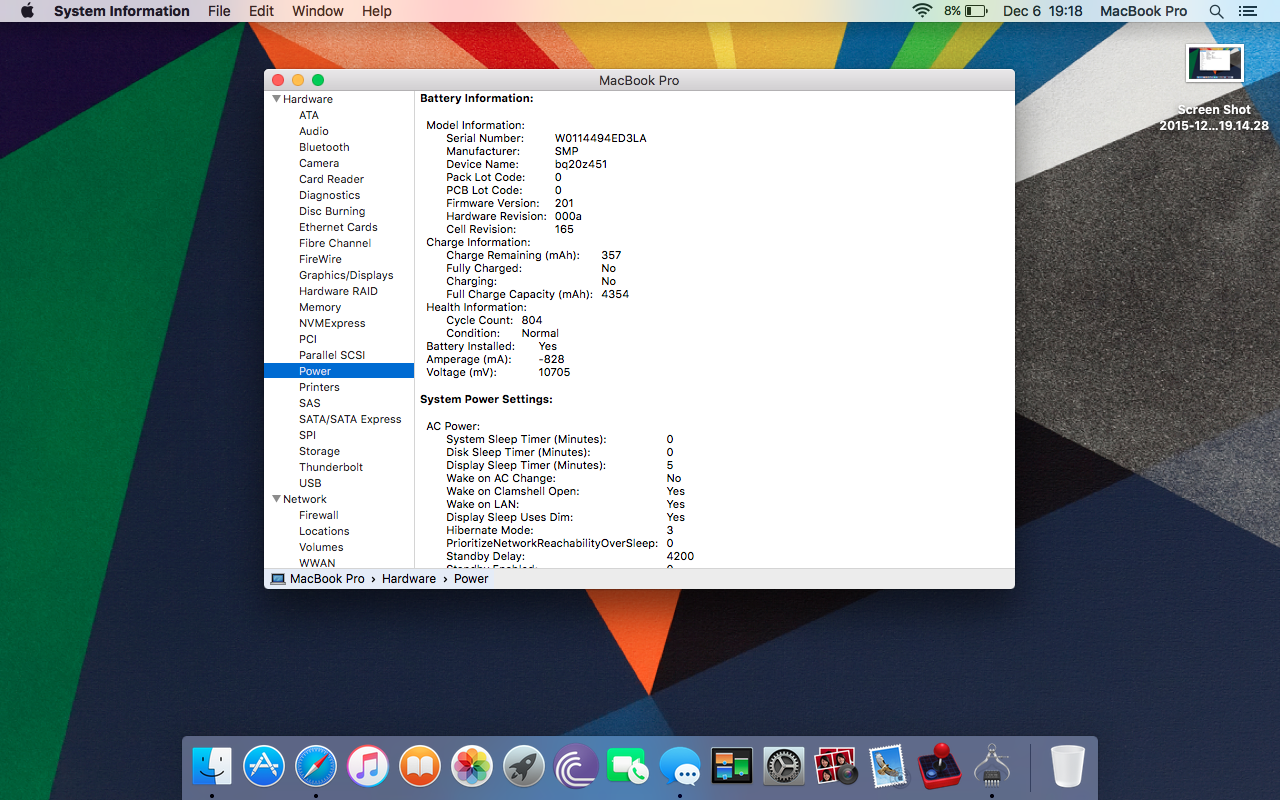The image size is (1280, 800).
Task: Click the MacBook Pro user name in menu bar
Action: [x=1143, y=11]
